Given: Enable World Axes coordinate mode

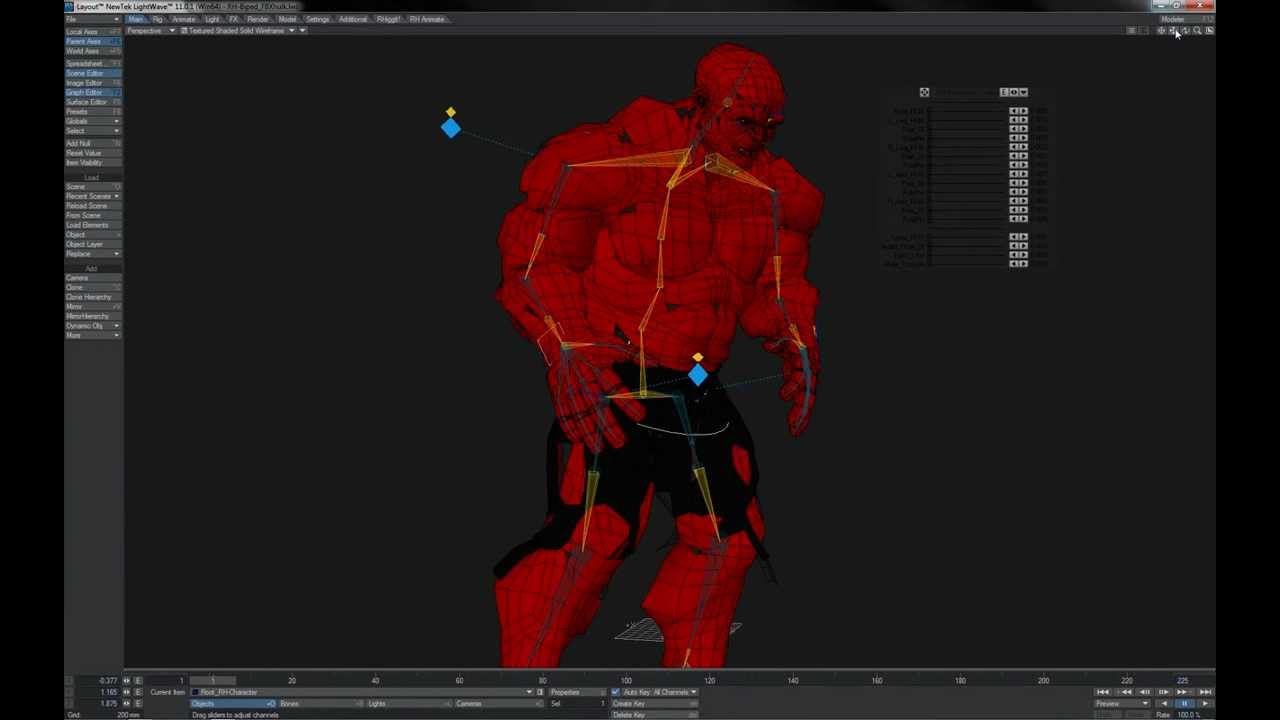Looking at the screenshot, I should pyautogui.click(x=93, y=51).
